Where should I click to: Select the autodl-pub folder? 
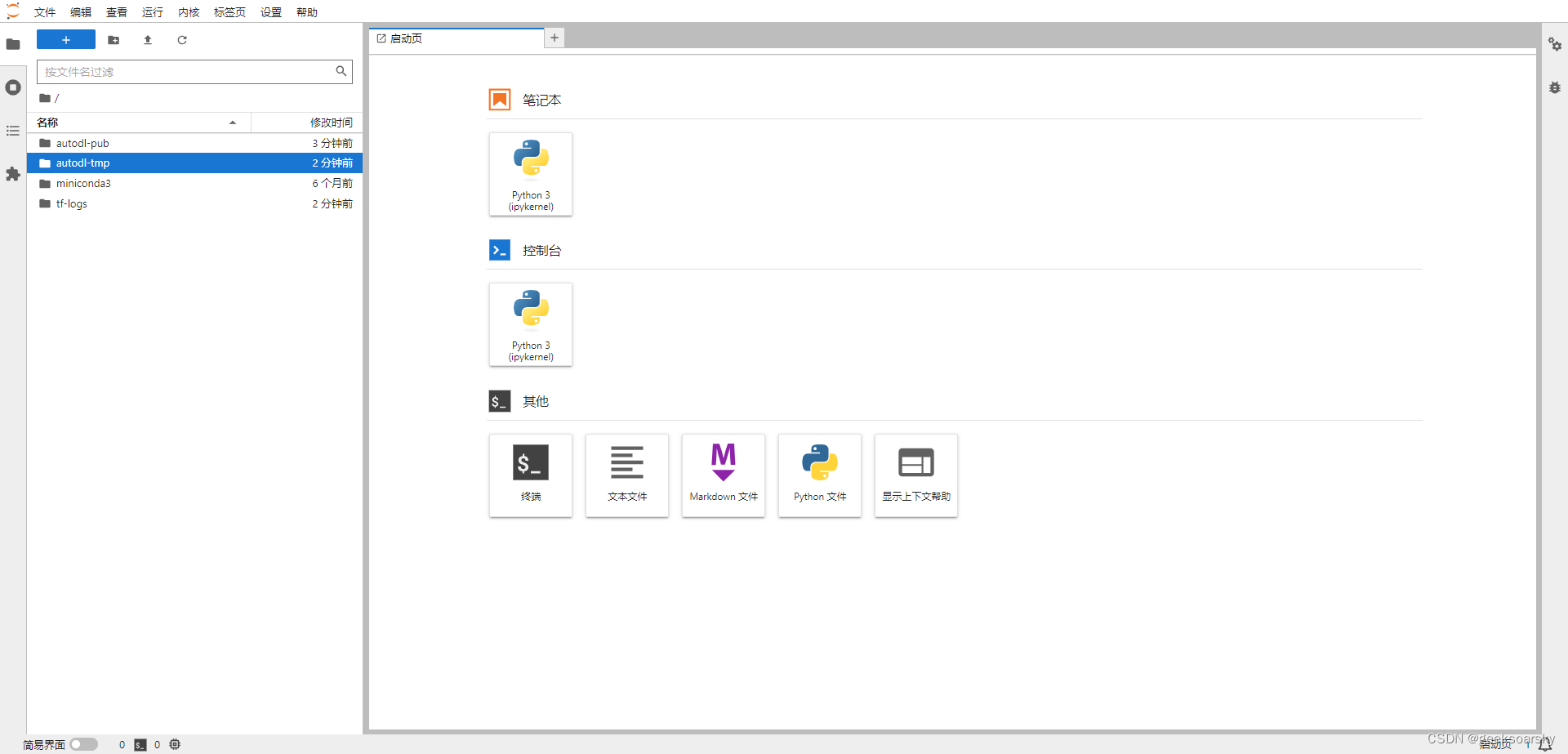pyautogui.click(x=194, y=143)
